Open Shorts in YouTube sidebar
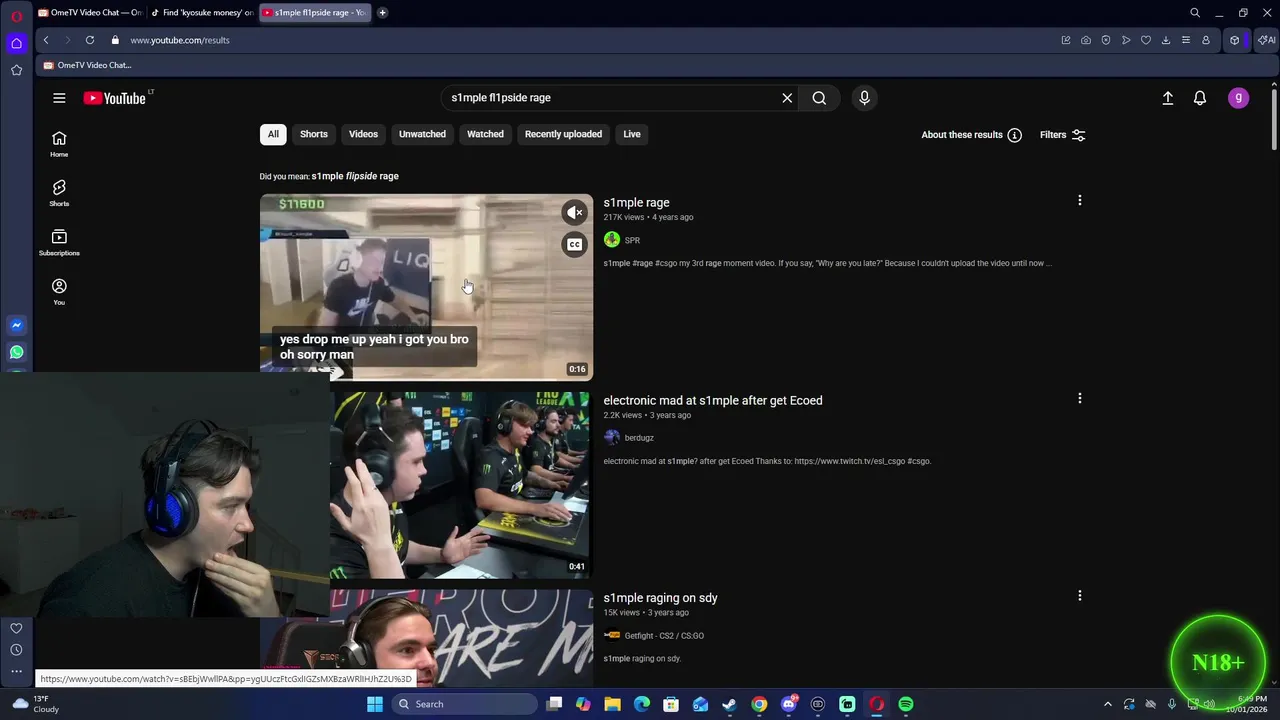This screenshot has width=1280, height=720. tap(59, 193)
